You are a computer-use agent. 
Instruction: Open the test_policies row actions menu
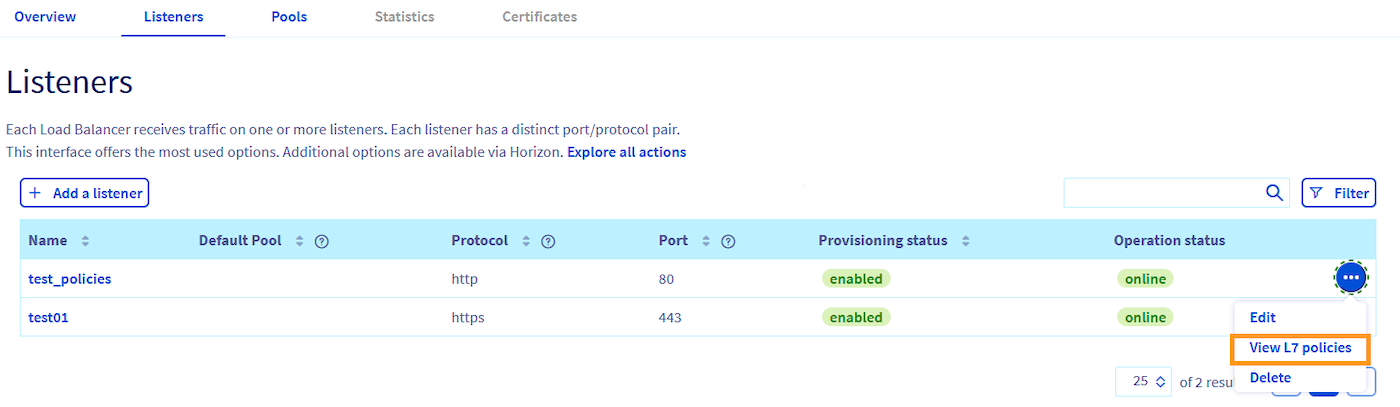1350,277
